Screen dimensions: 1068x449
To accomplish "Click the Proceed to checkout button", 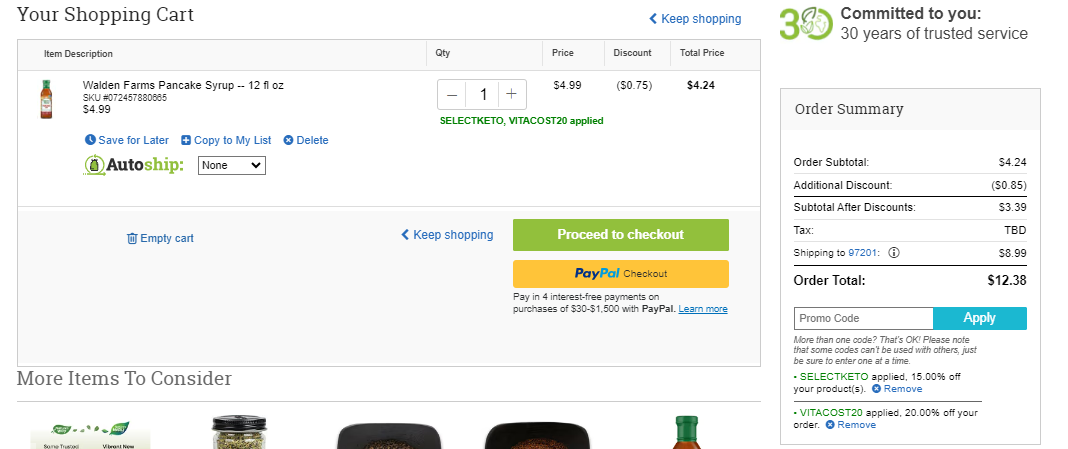I will (621, 234).
